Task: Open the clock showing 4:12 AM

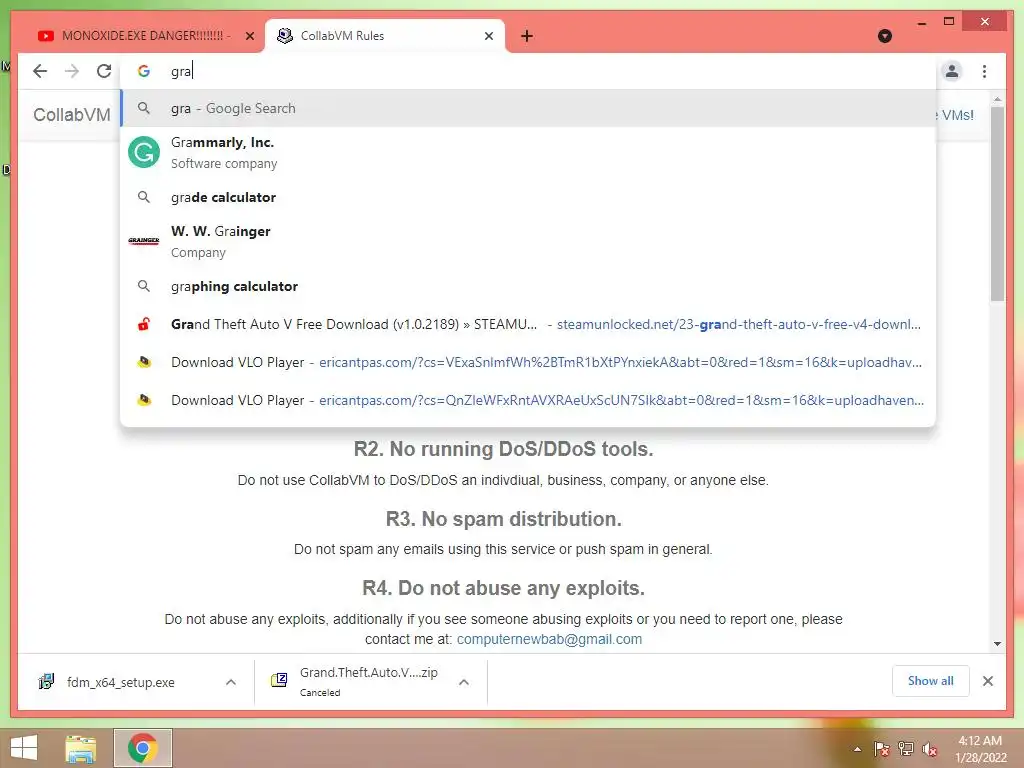Action: click(x=980, y=749)
